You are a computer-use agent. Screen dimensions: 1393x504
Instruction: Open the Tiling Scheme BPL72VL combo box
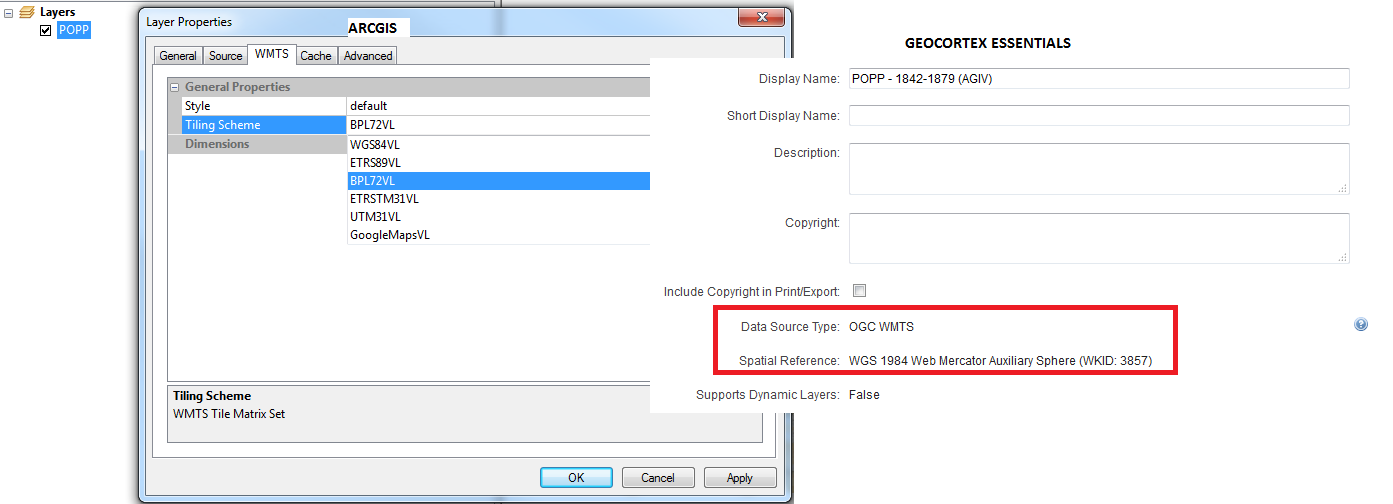[x=498, y=125]
